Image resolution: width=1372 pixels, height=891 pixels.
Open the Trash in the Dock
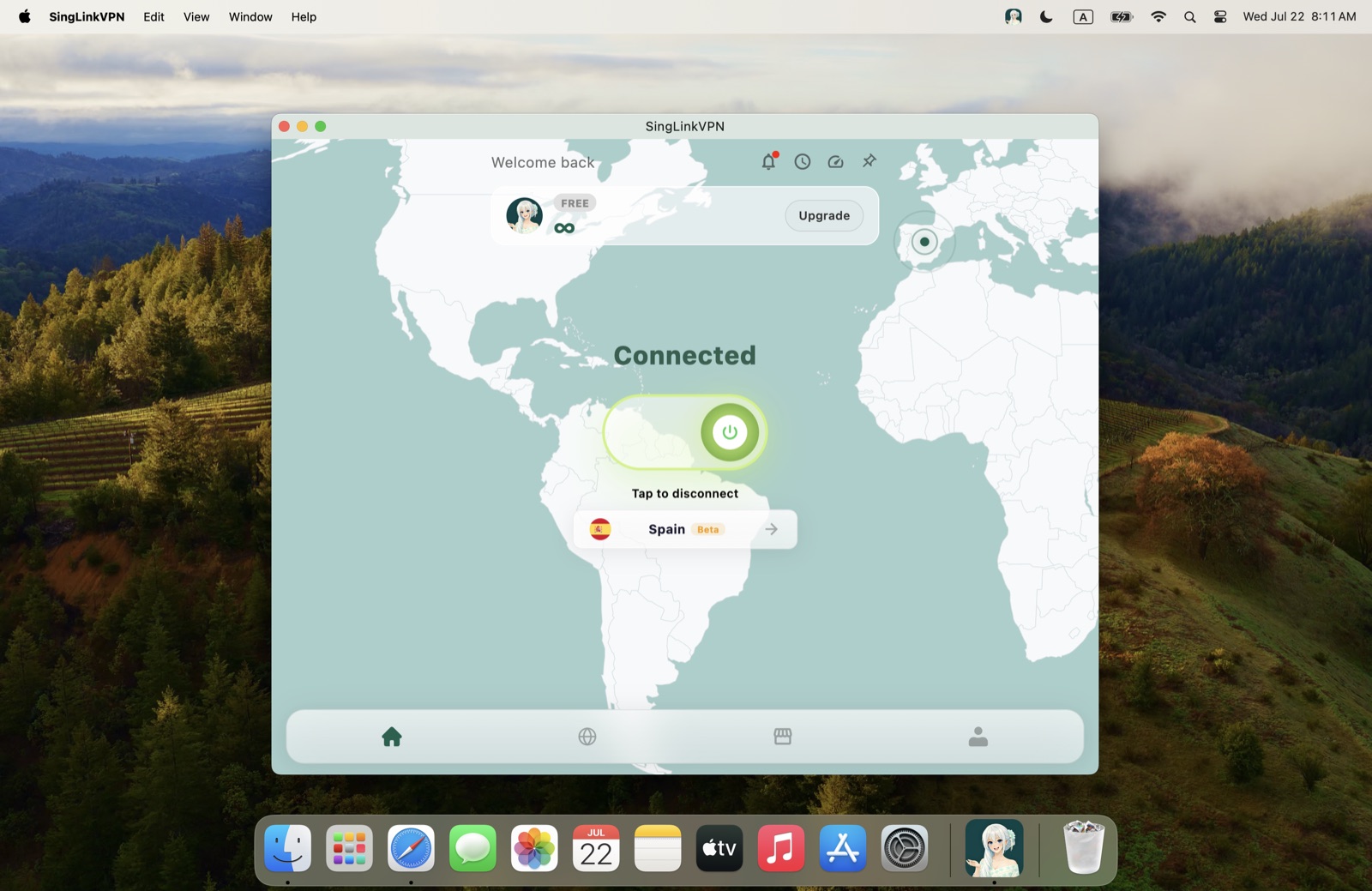(x=1084, y=848)
